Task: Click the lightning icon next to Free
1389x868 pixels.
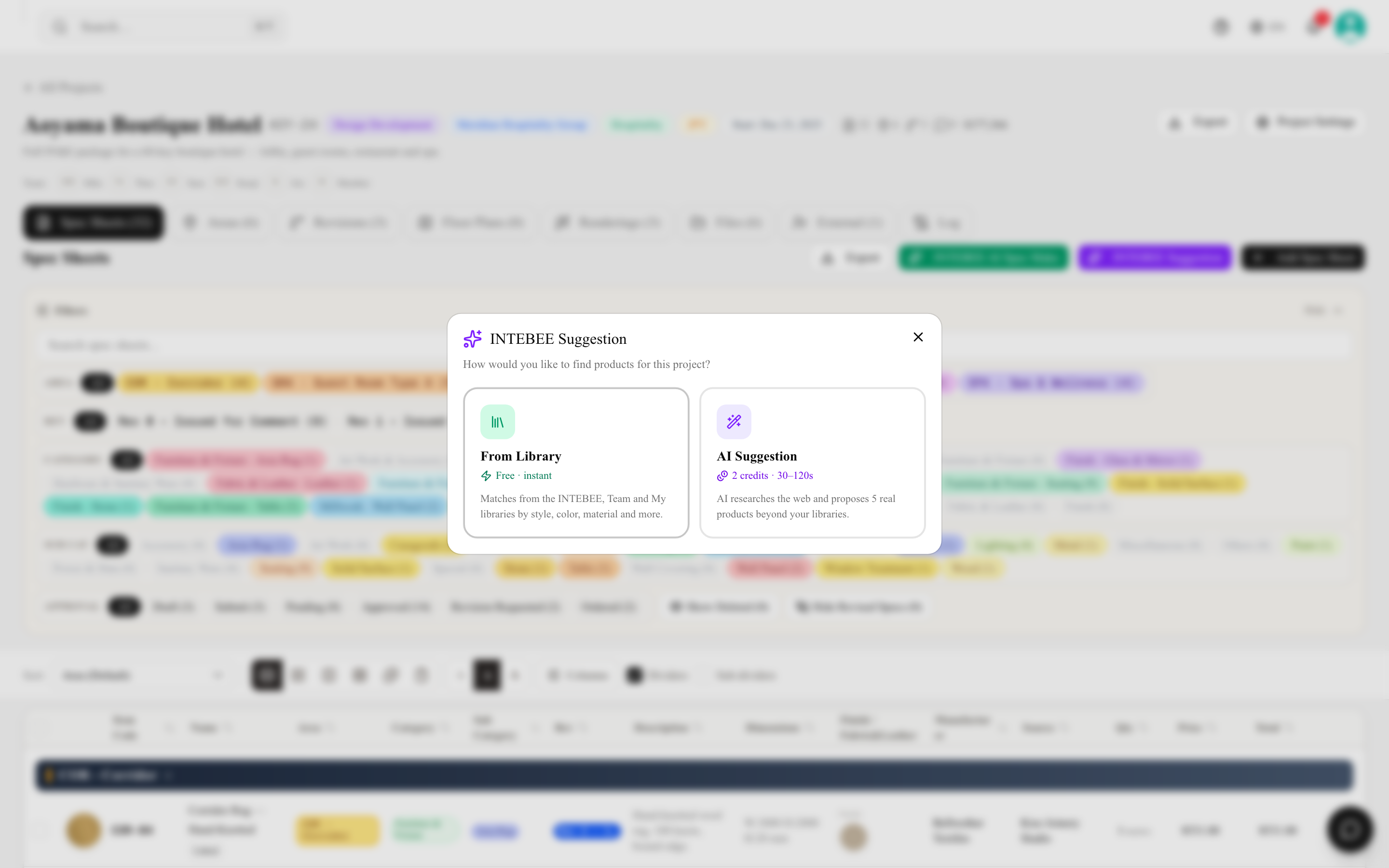Action: coord(486,476)
